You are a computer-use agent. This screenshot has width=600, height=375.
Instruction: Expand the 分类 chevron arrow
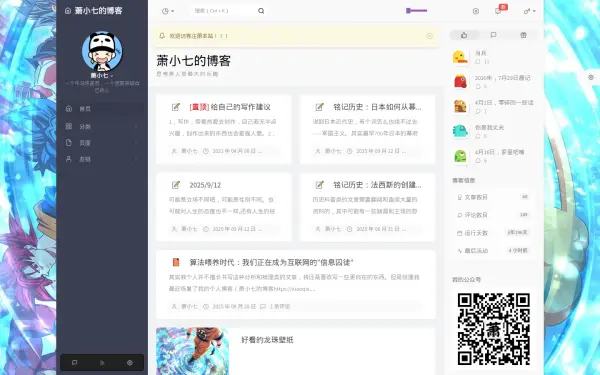[x=135, y=126]
